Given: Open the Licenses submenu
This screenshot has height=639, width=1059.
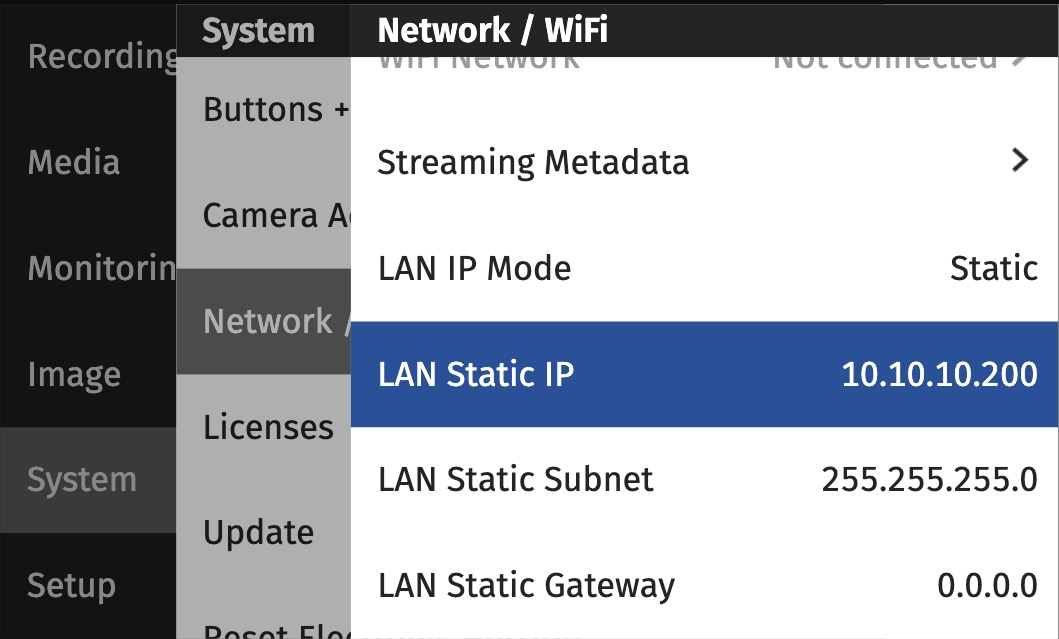Looking at the screenshot, I should [268, 427].
